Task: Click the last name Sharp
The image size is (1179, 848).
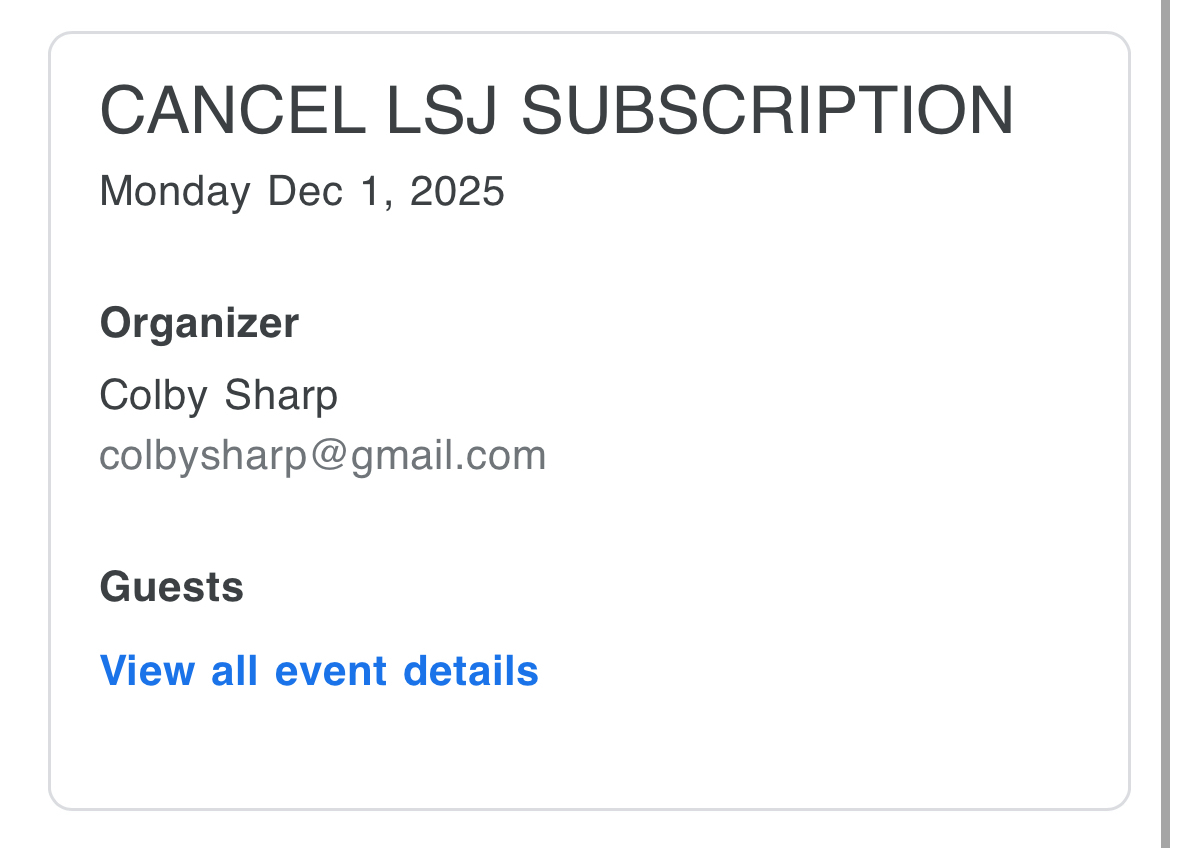Action: pos(281,396)
